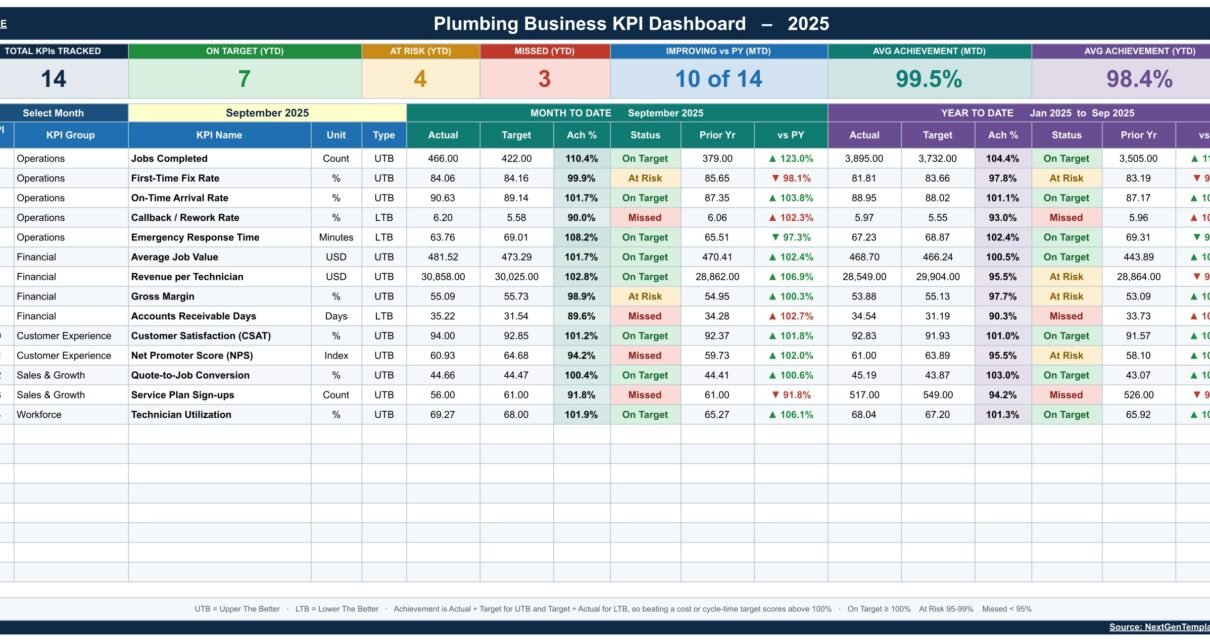Click the red up arrow beside MTD 102.3%
Image resolution: width=1210 pixels, height=642 pixels.
click(x=772, y=217)
